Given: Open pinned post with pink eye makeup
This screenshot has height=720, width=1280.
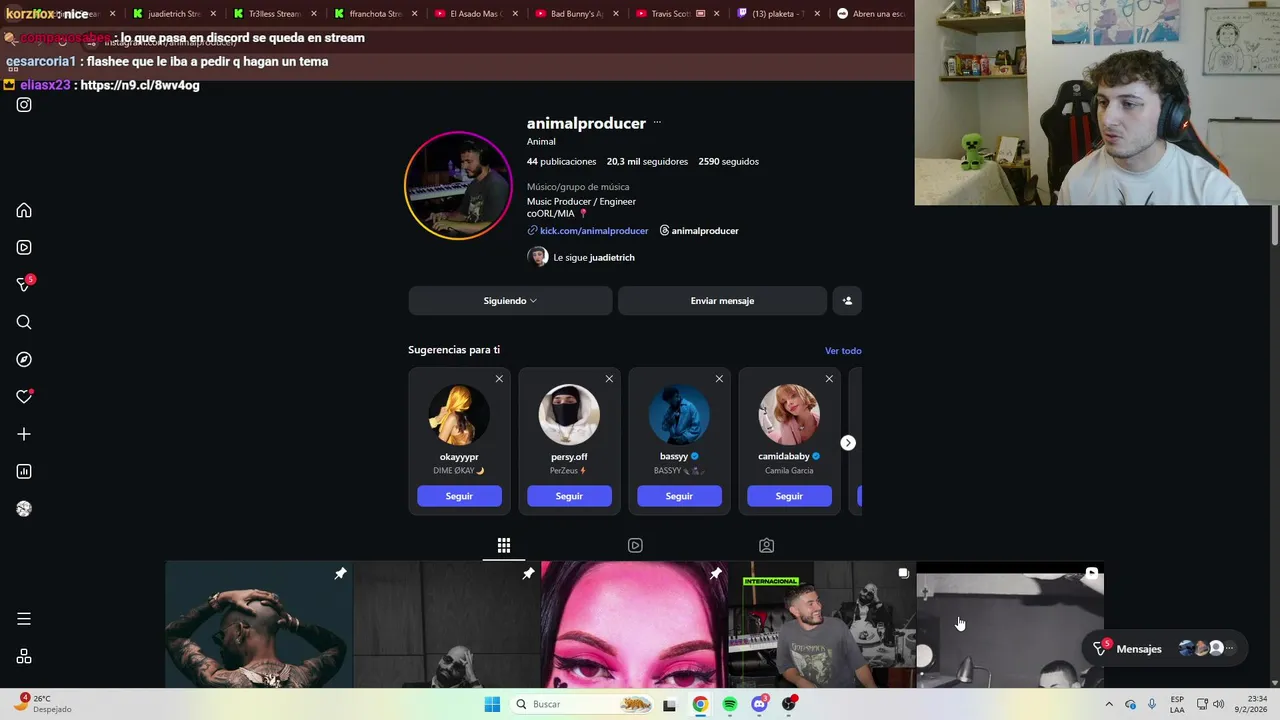Looking at the screenshot, I should [634, 625].
